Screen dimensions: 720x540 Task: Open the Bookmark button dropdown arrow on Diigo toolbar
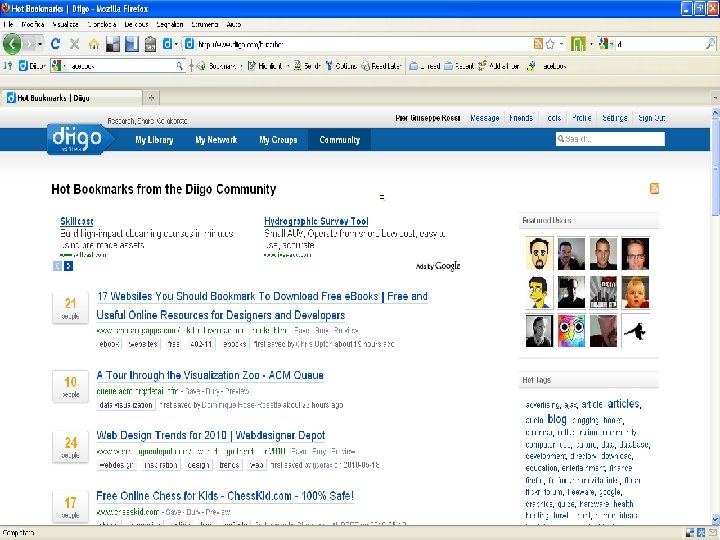pos(241,66)
